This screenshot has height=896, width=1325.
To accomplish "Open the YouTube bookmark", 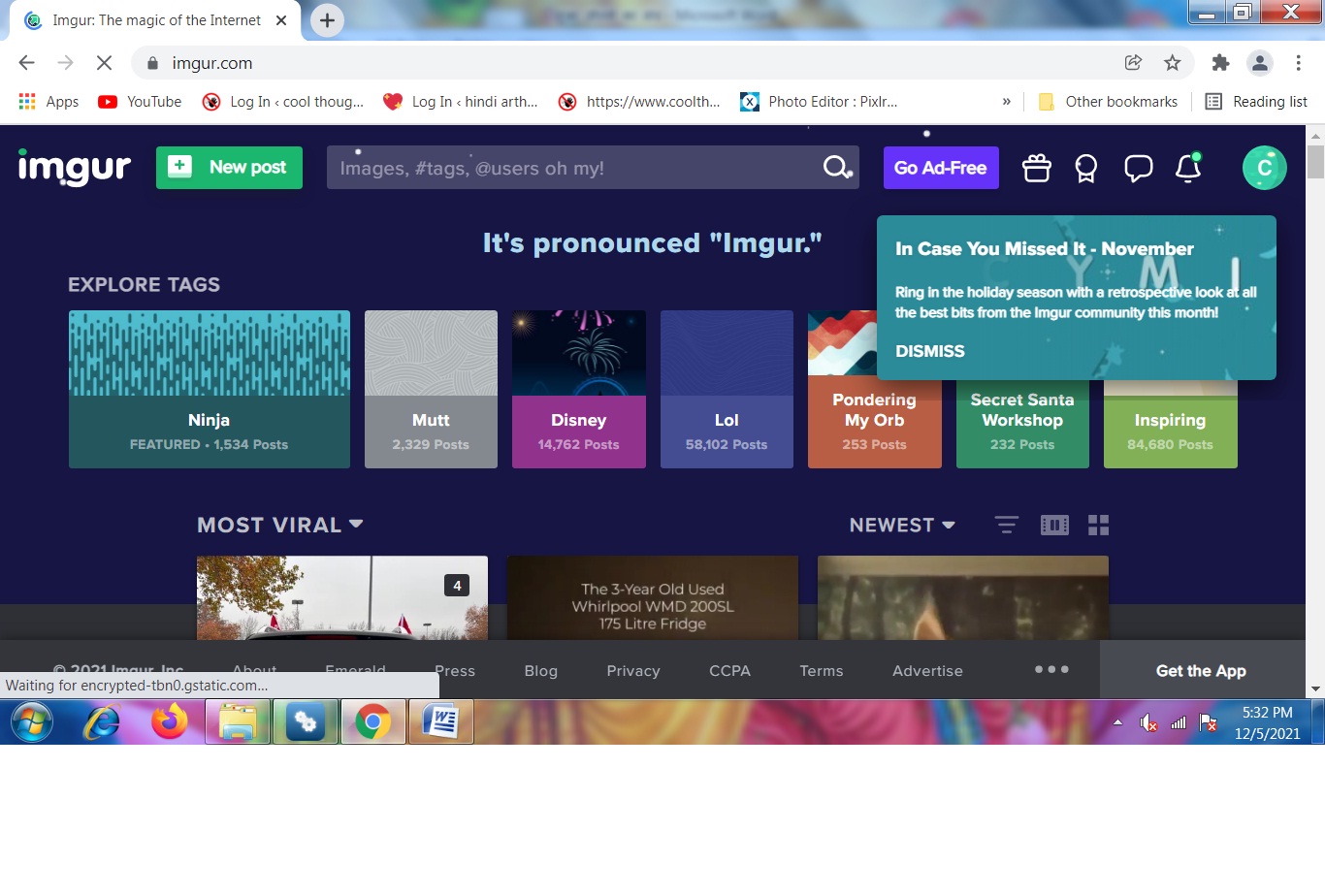I will (x=141, y=102).
